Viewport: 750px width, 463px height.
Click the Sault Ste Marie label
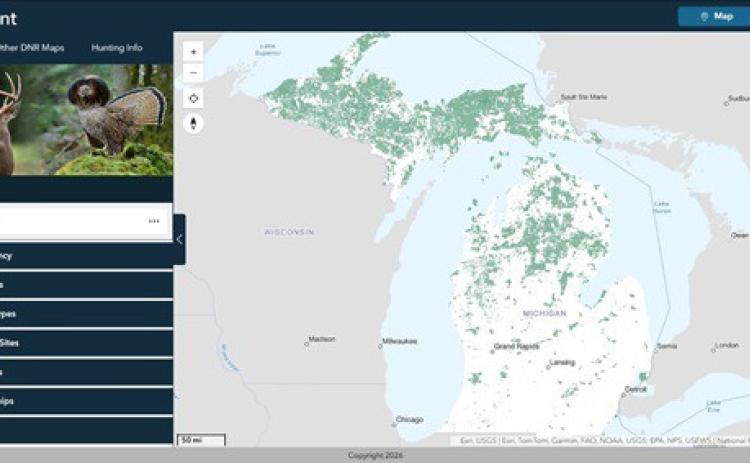tap(584, 97)
